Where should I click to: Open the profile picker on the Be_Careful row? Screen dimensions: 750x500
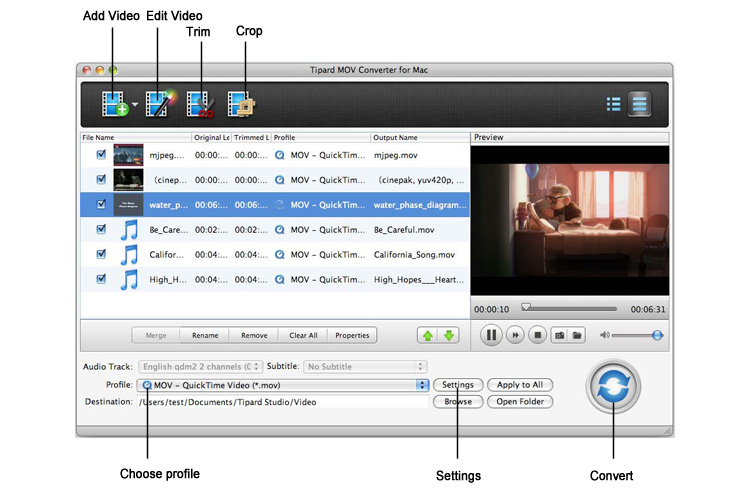280,230
